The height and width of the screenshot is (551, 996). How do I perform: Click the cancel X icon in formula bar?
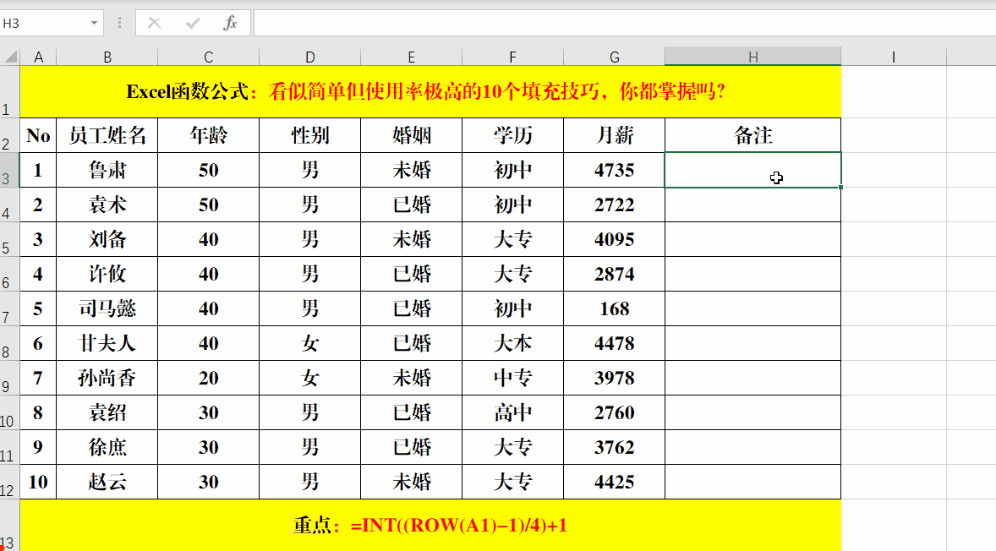tap(154, 24)
